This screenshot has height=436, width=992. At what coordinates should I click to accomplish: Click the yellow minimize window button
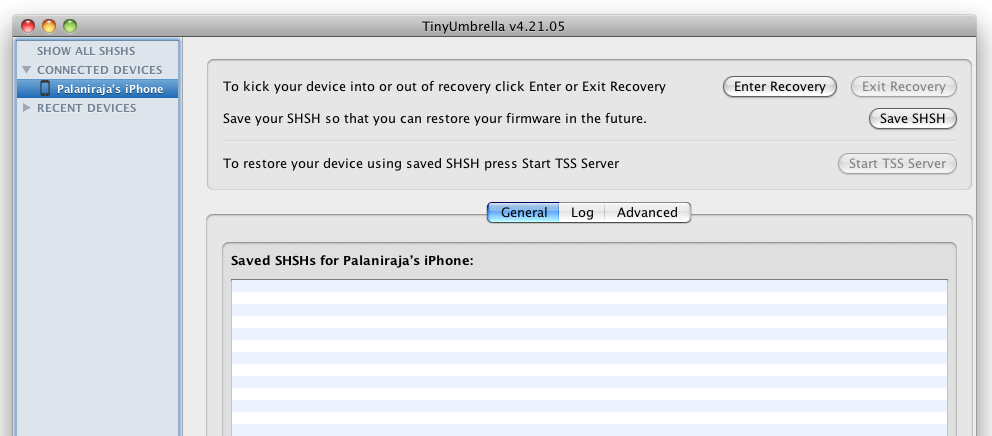click(x=49, y=26)
